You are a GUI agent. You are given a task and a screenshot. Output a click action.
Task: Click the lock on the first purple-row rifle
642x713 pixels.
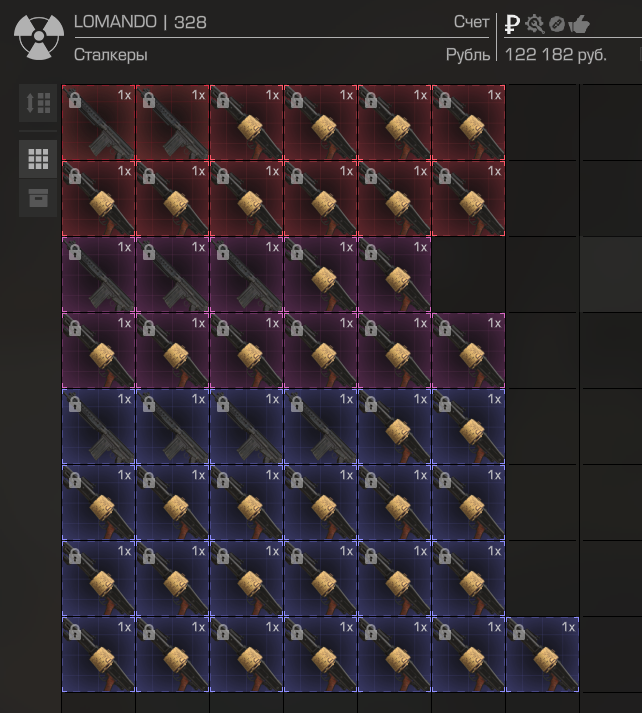point(75,252)
